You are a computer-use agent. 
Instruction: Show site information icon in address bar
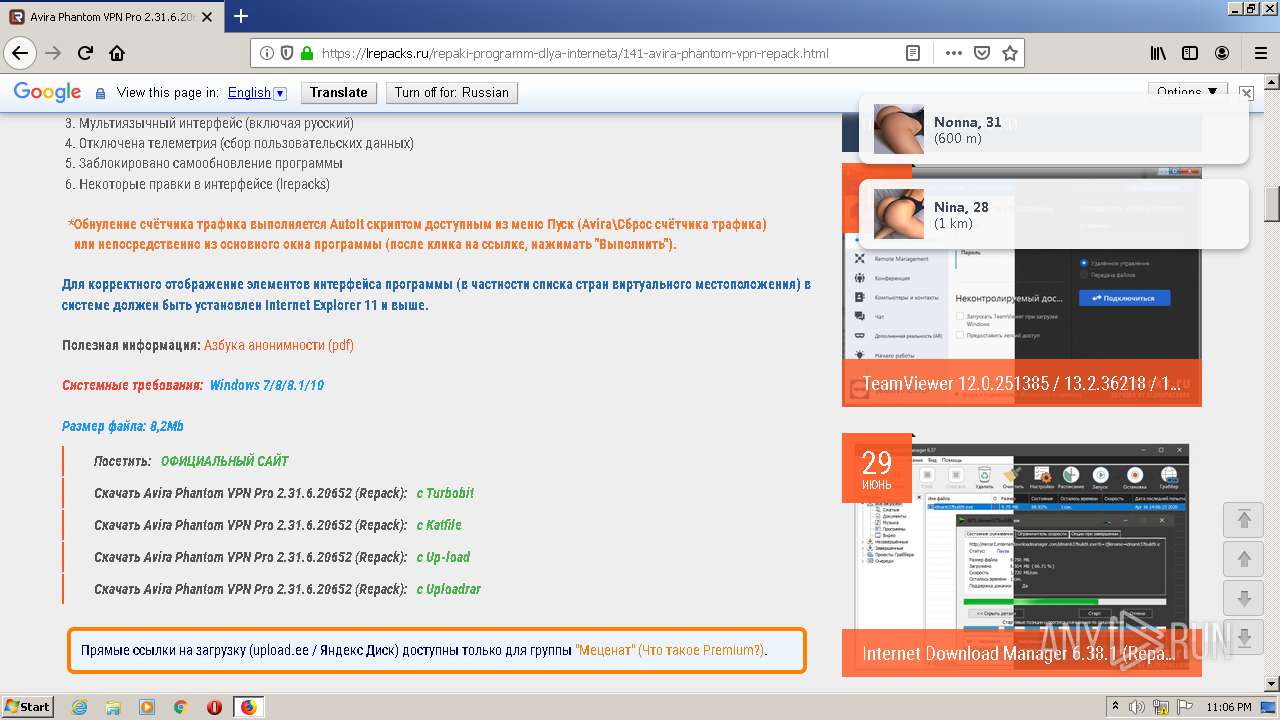pyautogui.click(x=267, y=53)
